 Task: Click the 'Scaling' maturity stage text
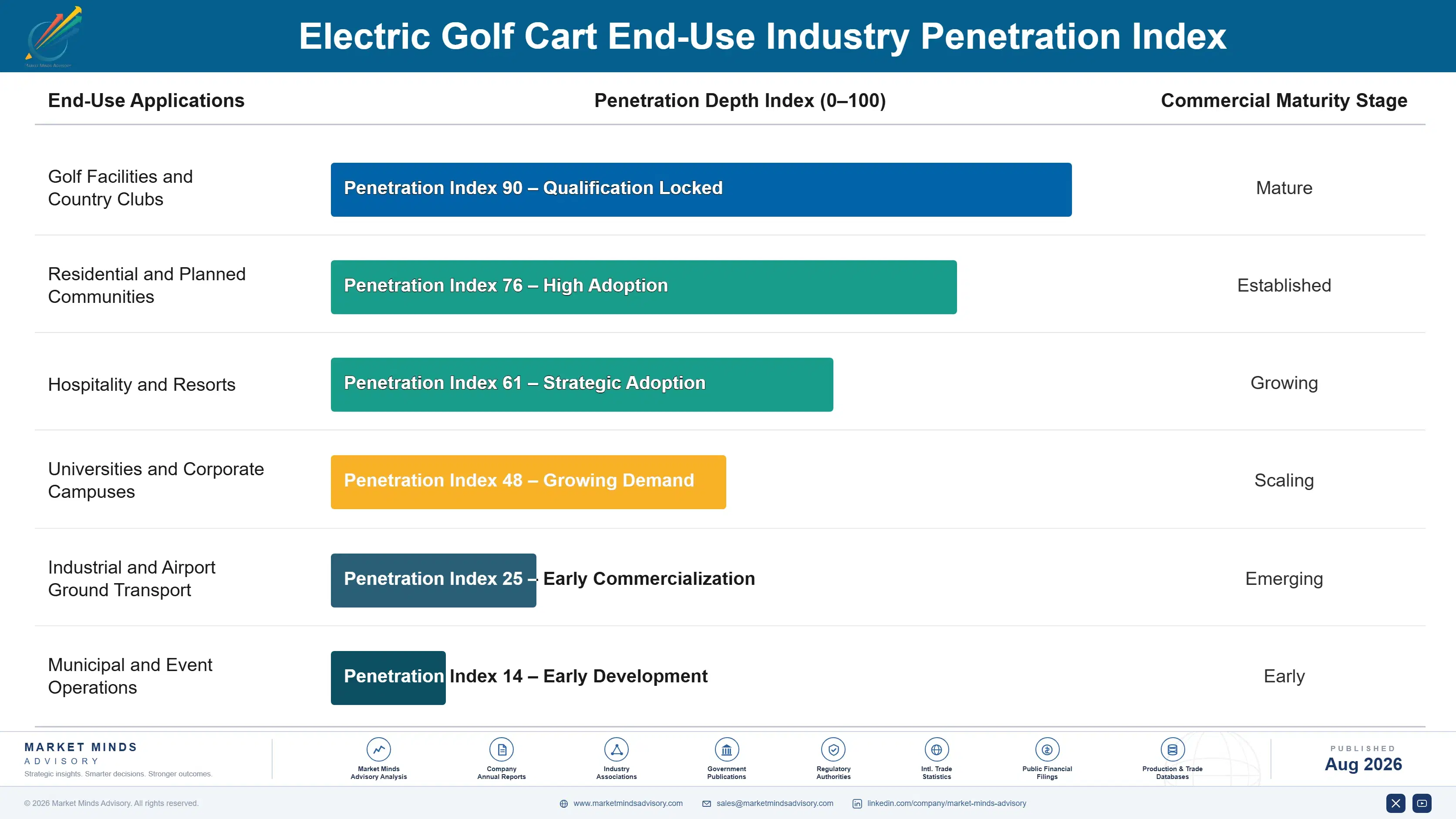pyautogui.click(x=1284, y=481)
